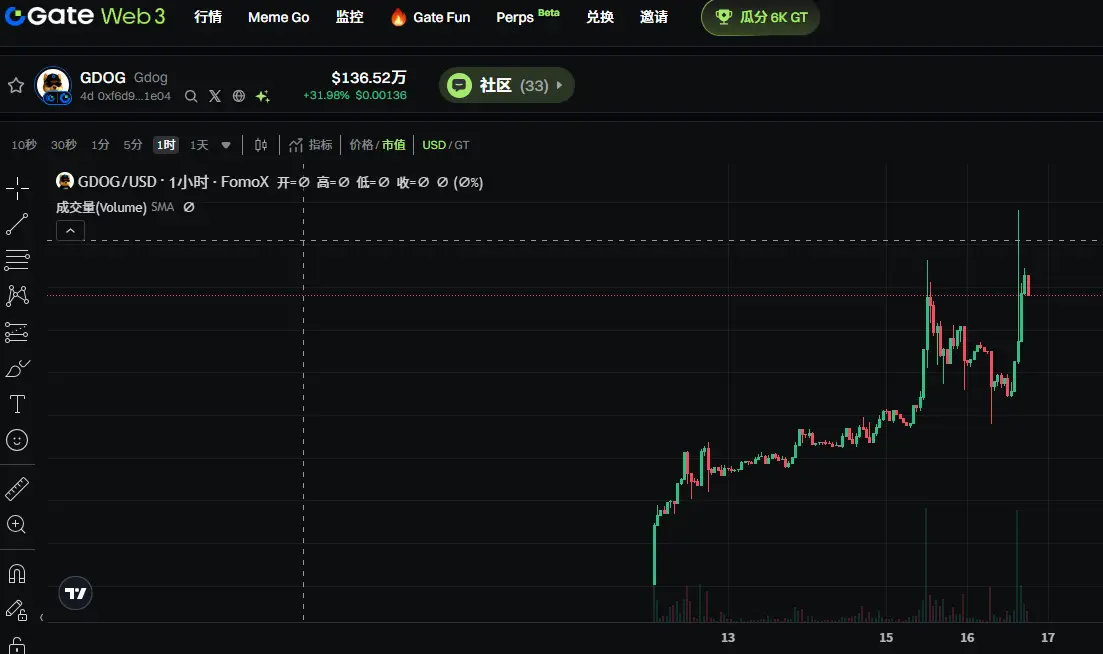This screenshot has width=1103, height=654.
Task: Open the Meme Go menu
Action: tap(279, 17)
